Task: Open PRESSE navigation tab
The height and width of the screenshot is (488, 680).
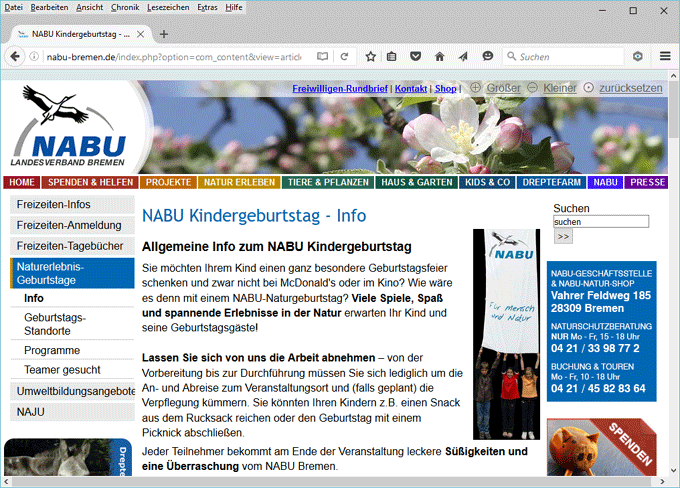Action: [x=647, y=182]
